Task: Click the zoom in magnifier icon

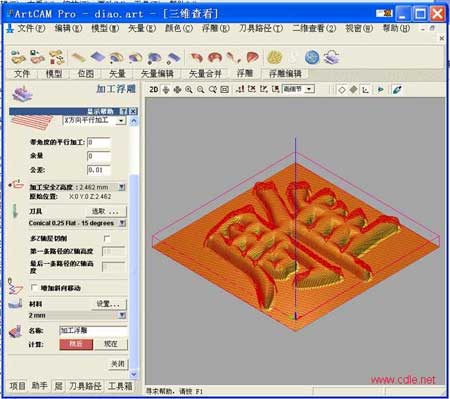Action: 189,89
